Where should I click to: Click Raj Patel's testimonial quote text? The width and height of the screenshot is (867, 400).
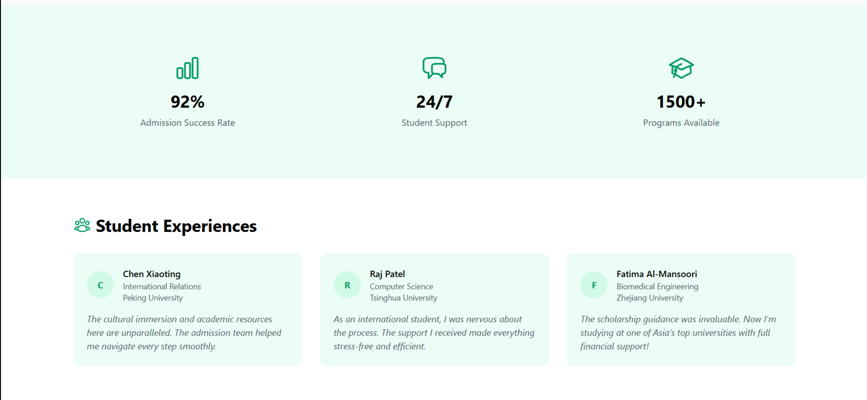click(x=433, y=333)
